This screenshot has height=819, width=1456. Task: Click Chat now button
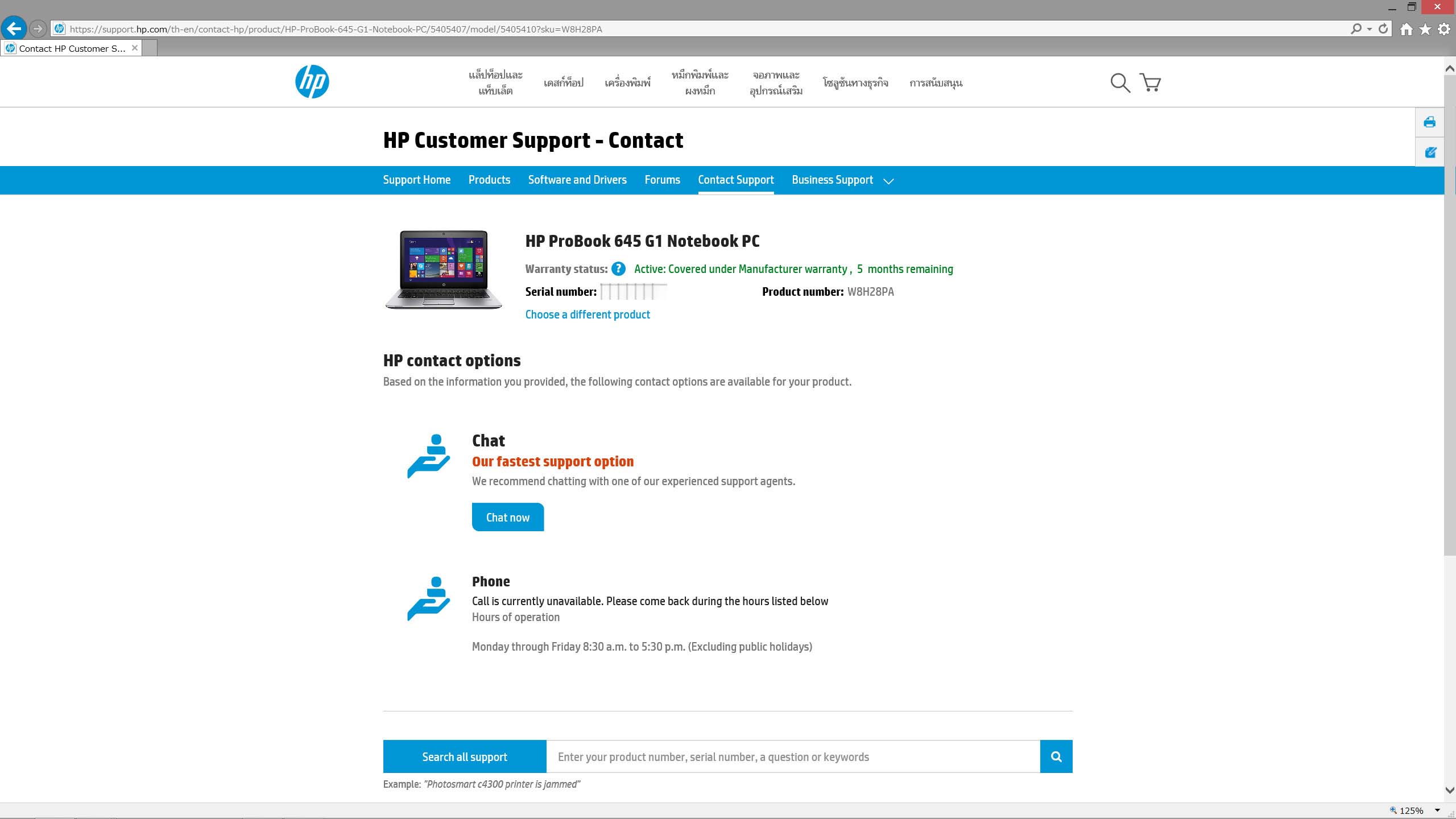pos(508,517)
